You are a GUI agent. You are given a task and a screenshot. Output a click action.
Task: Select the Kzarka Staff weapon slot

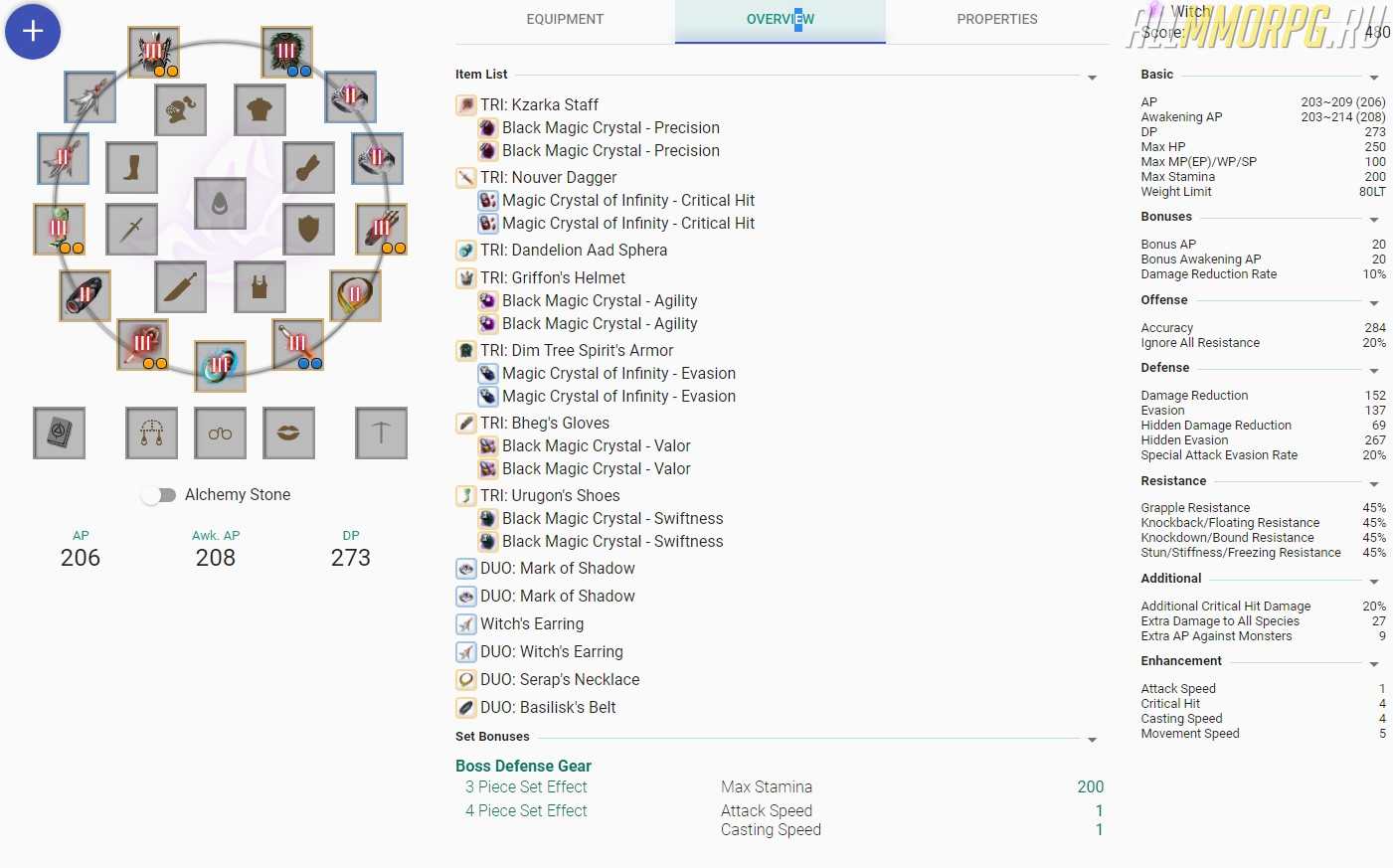tap(143, 345)
